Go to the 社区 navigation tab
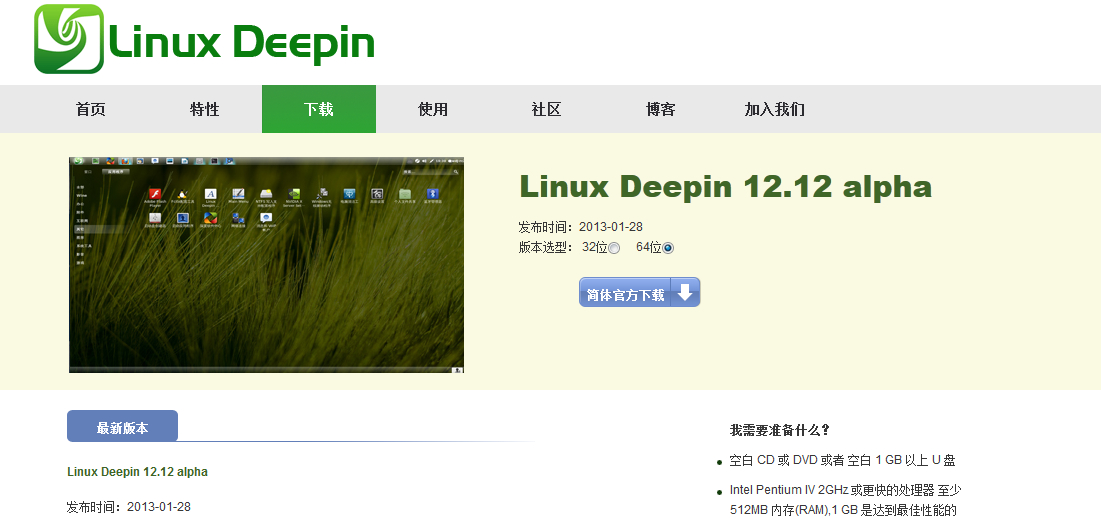Viewport: 1101px width, 519px height. 546,110
